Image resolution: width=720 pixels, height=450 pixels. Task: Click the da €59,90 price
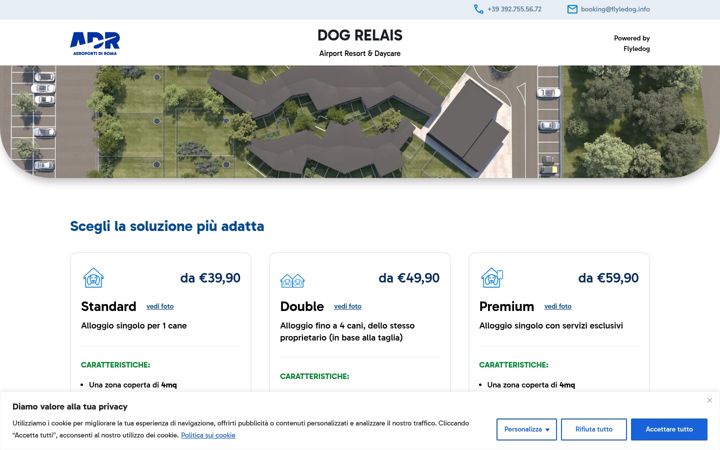608,278
